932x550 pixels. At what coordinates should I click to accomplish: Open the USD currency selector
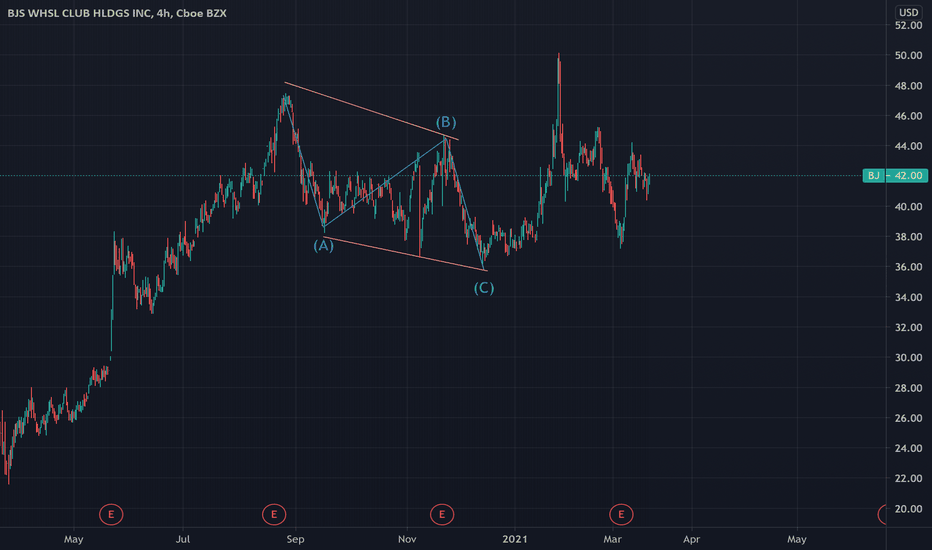point(908,12)
